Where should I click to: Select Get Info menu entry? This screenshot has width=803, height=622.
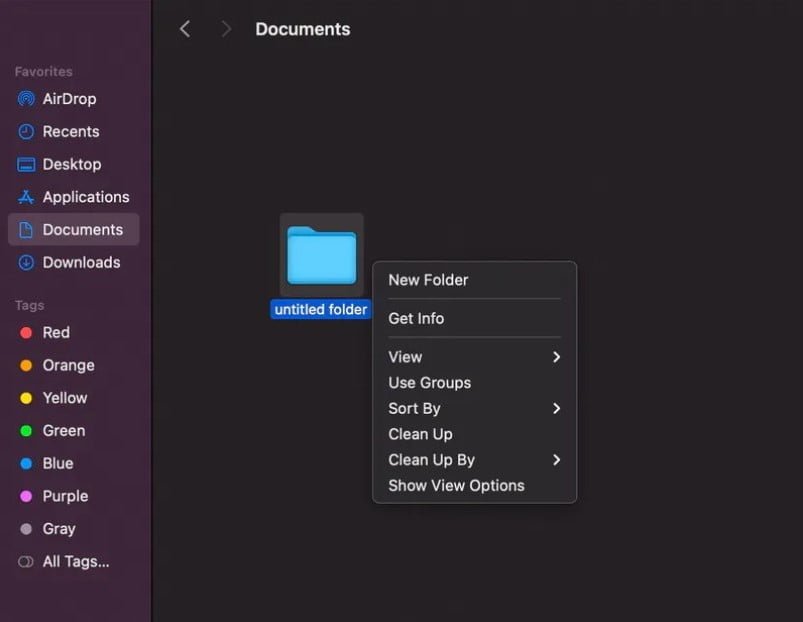click(x=416, y=319)
